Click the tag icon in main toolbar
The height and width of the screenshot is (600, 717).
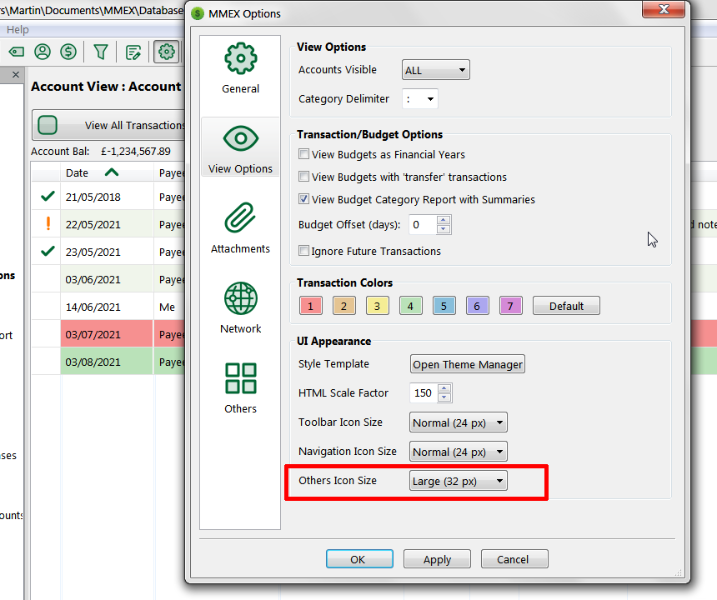tap(16, 52)
